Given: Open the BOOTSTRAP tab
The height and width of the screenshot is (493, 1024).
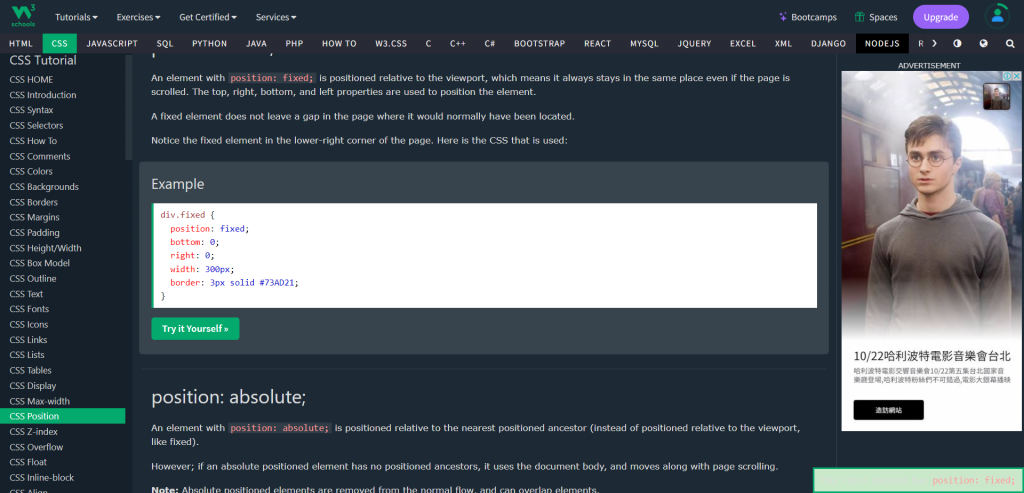Looking at the screenshot, I should pyautogui.click(x=539, y=44).
